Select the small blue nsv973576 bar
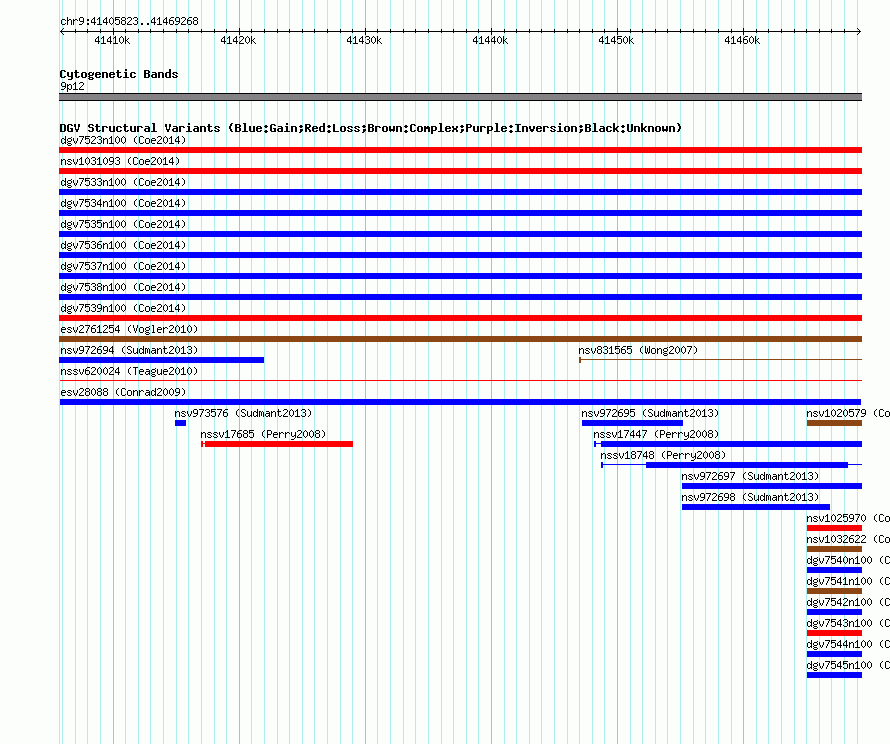Image resolution: width=890 pixels, height=744 pixels. coord(180,423)
